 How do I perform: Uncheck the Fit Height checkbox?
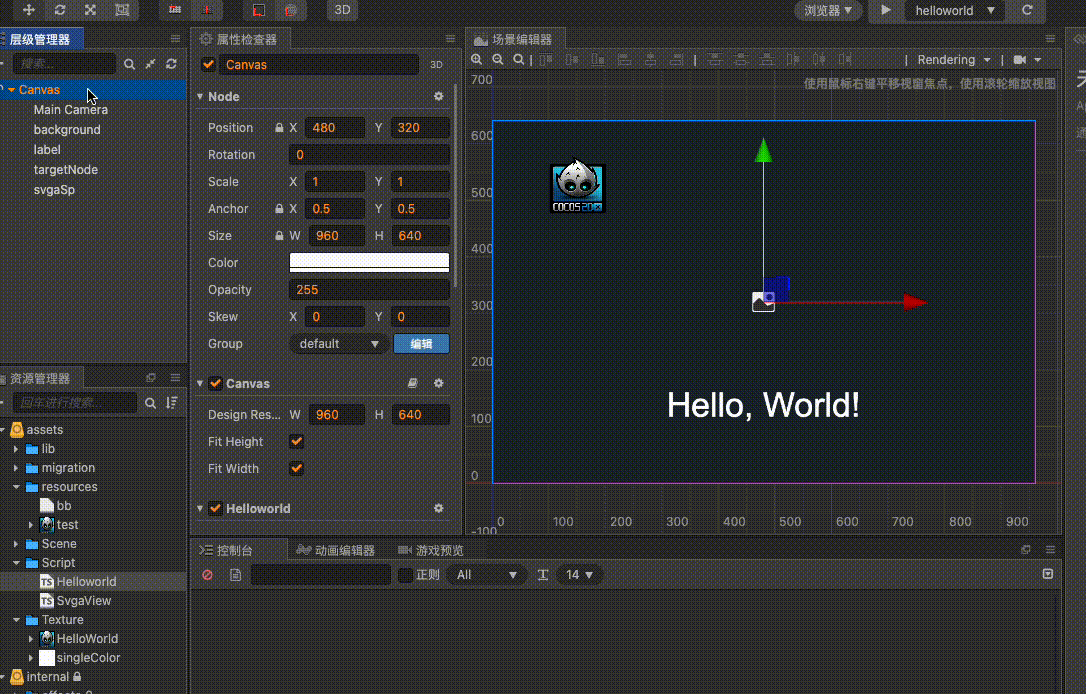click(296, 442)
